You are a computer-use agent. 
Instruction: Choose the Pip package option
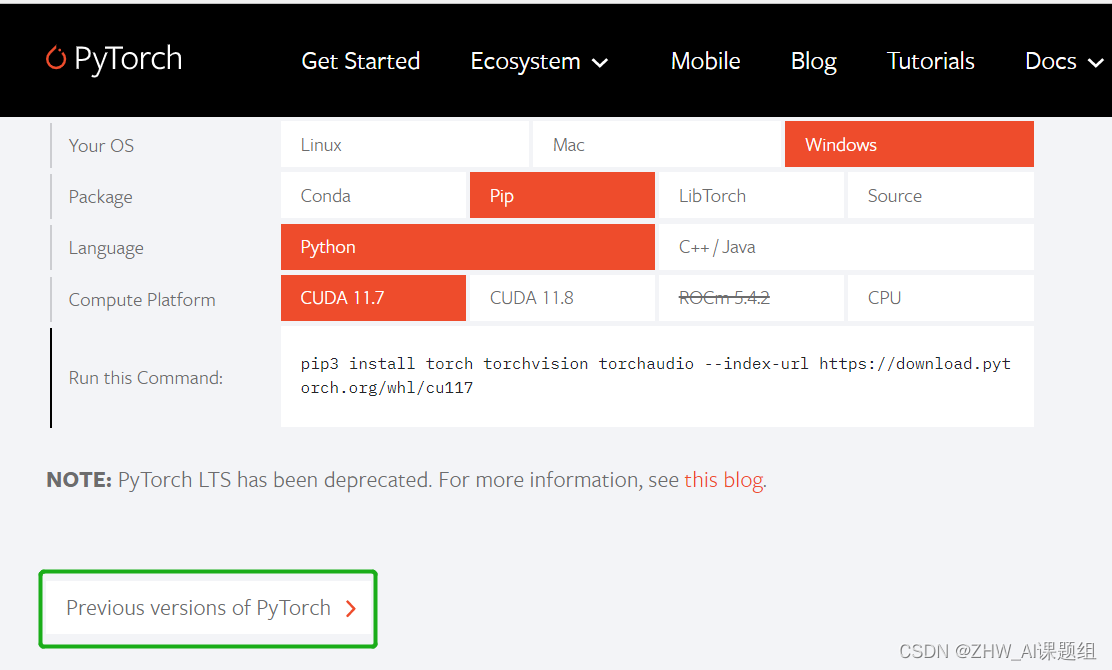point(562,196)
